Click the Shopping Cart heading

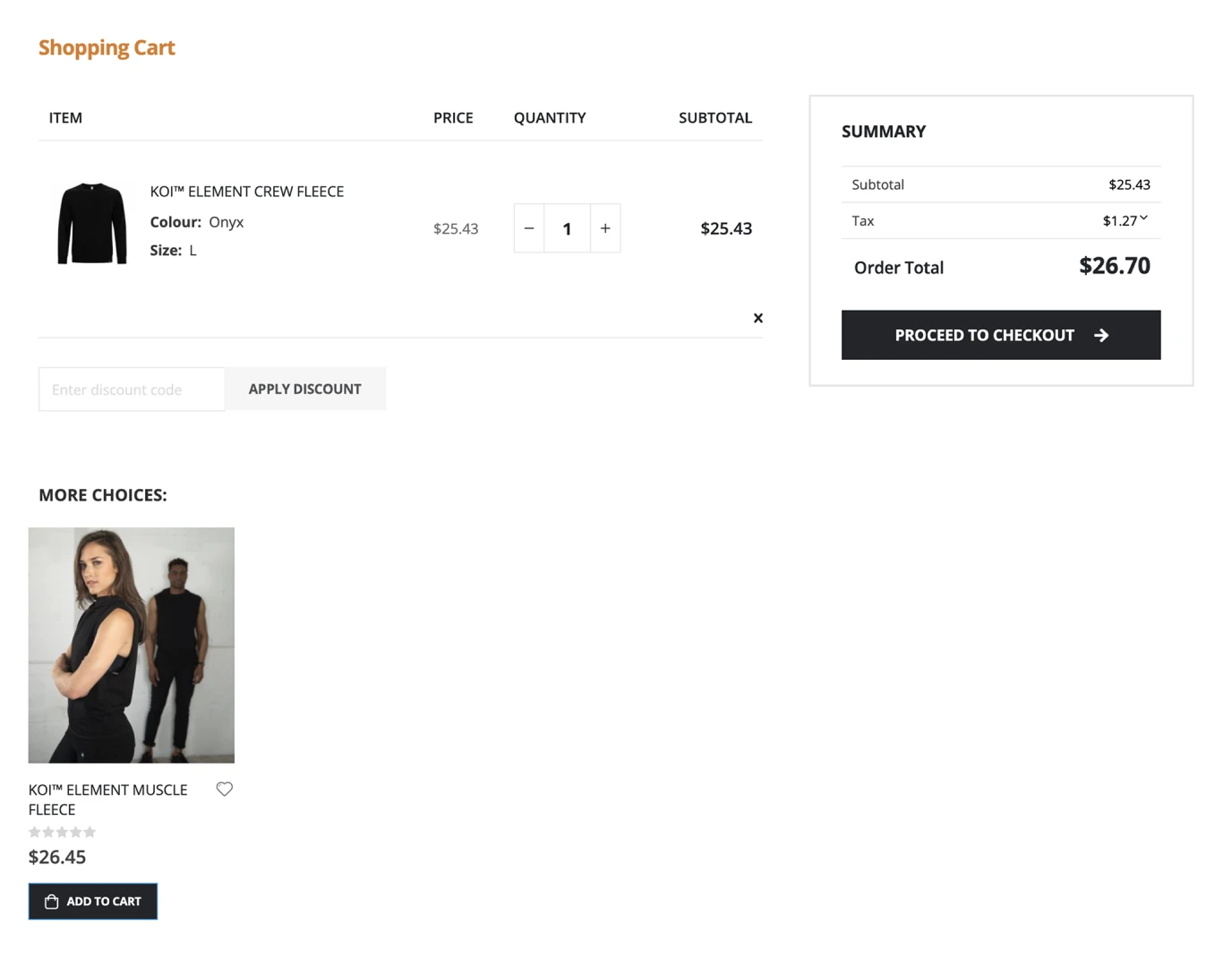[107, 47]
